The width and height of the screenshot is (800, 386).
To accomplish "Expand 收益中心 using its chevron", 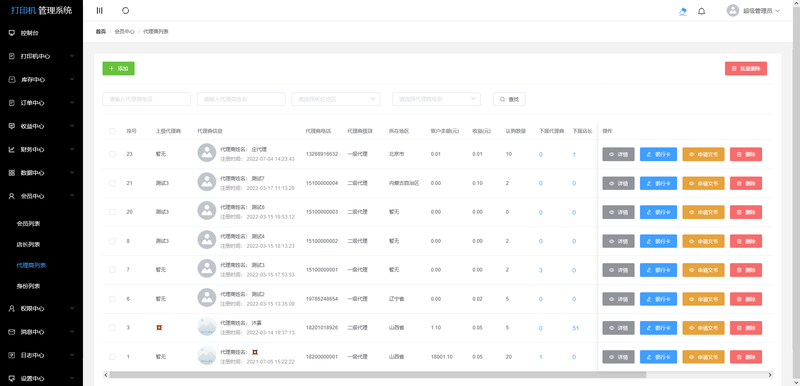I will [x=72, y=126].
